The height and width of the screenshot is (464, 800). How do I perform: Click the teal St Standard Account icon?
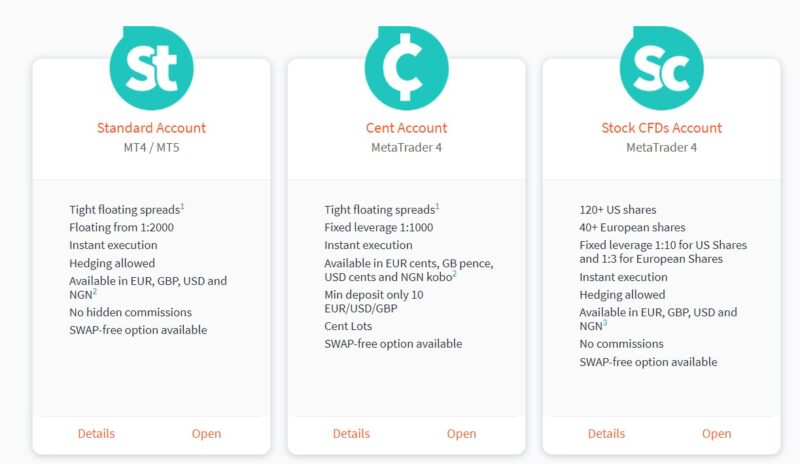(152, 67)
